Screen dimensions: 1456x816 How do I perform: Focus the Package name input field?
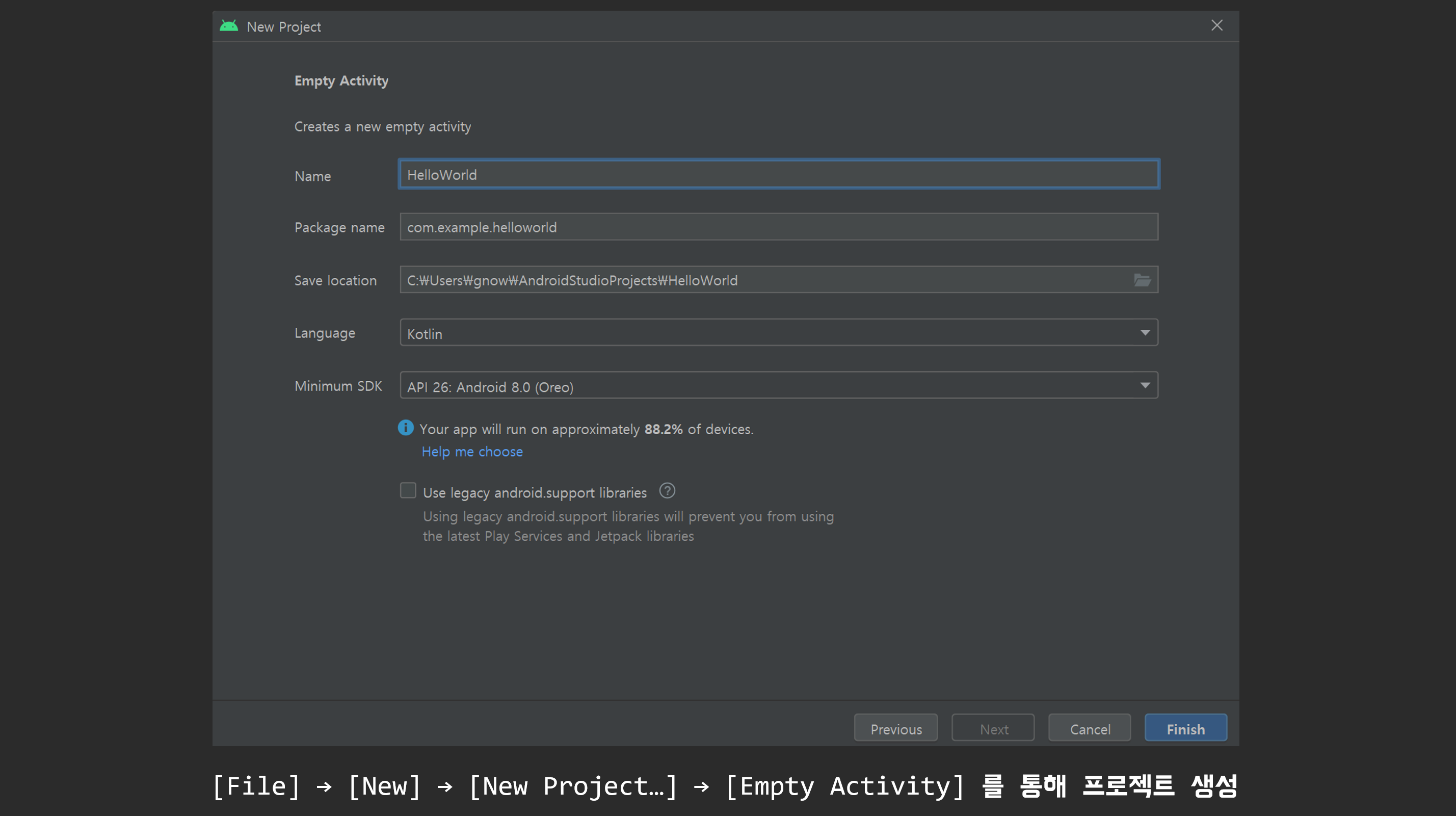click(779, 227)
